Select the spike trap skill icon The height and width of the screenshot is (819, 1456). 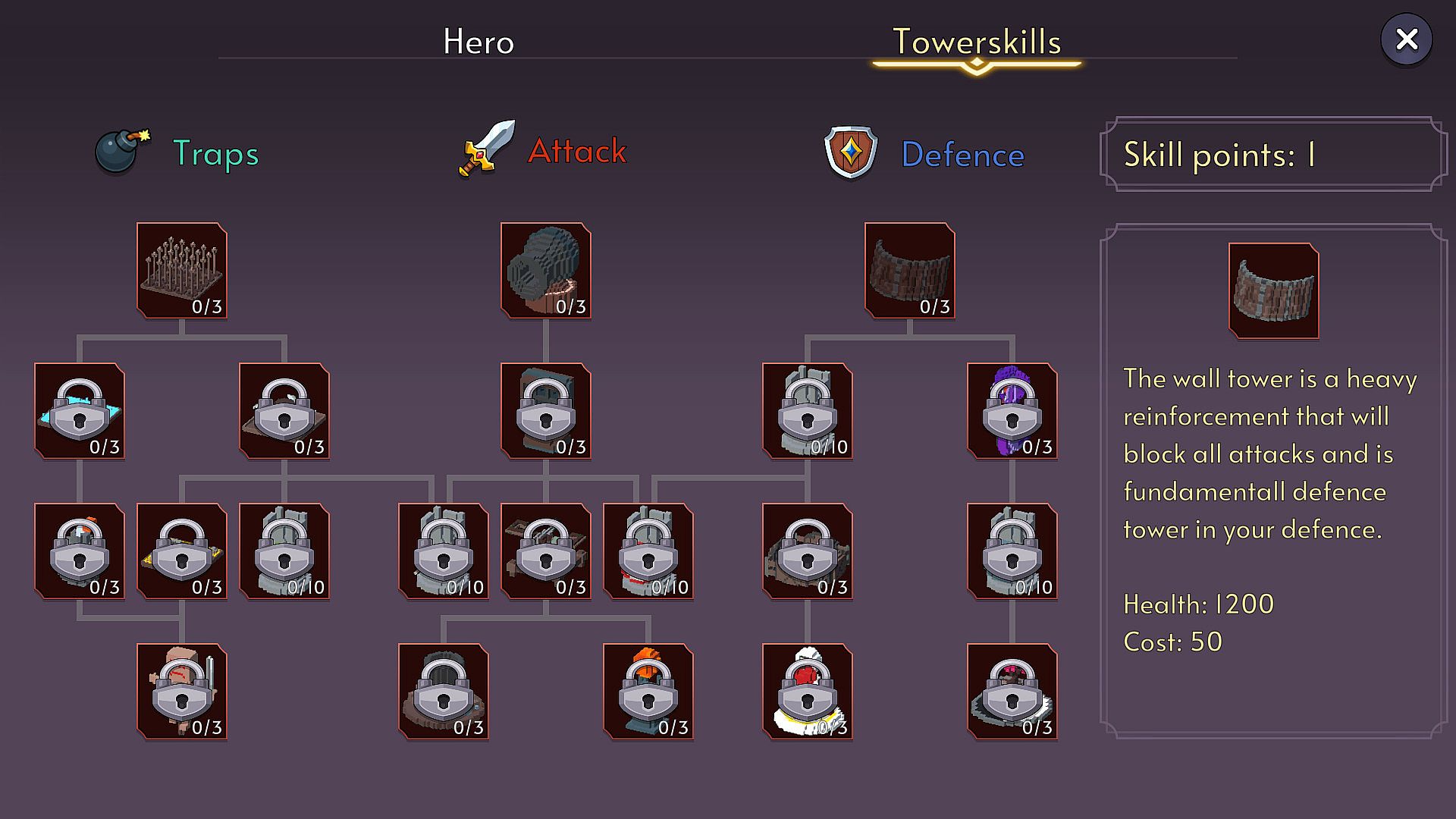tap(182, 271)
